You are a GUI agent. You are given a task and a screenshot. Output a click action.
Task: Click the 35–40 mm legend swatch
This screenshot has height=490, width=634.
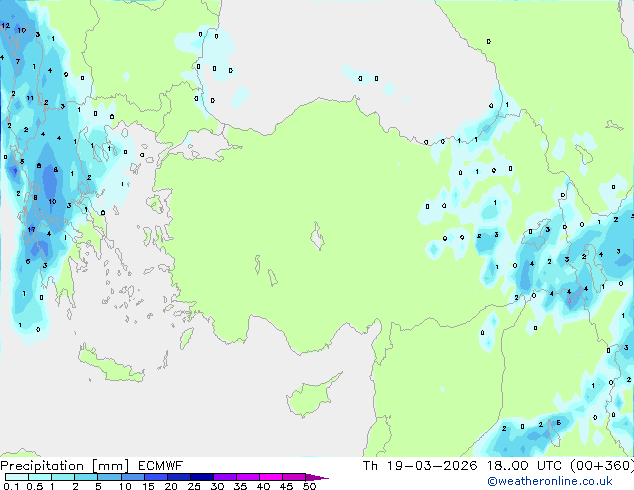point(248,477)
